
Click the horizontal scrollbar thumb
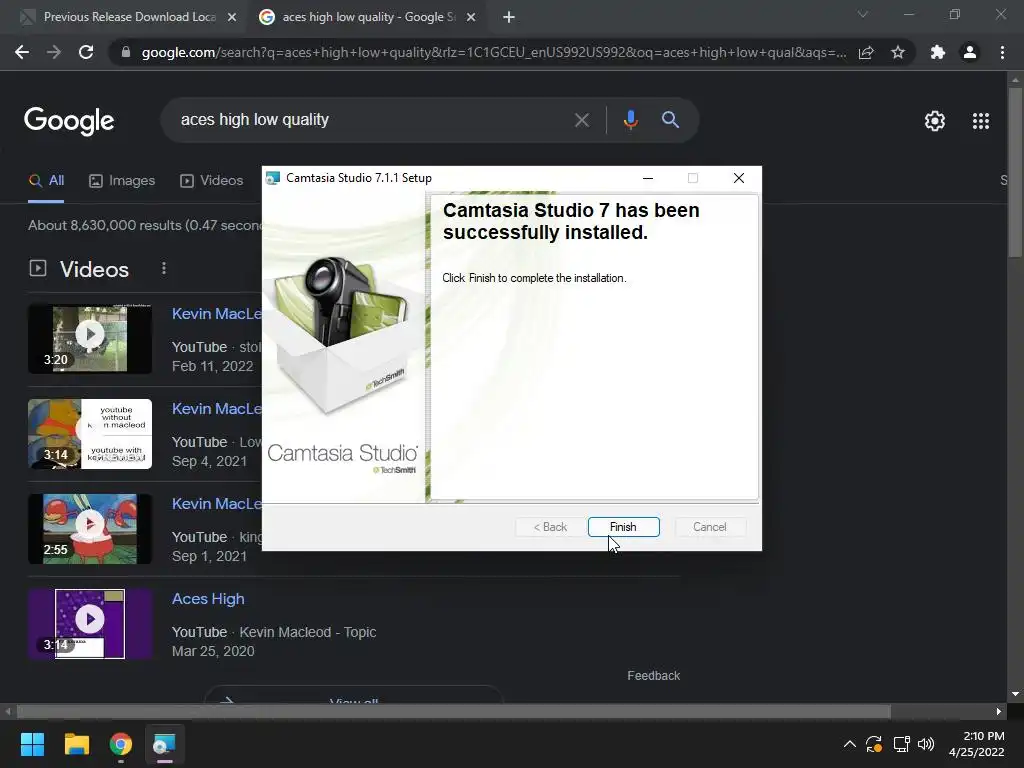[454, 711]
